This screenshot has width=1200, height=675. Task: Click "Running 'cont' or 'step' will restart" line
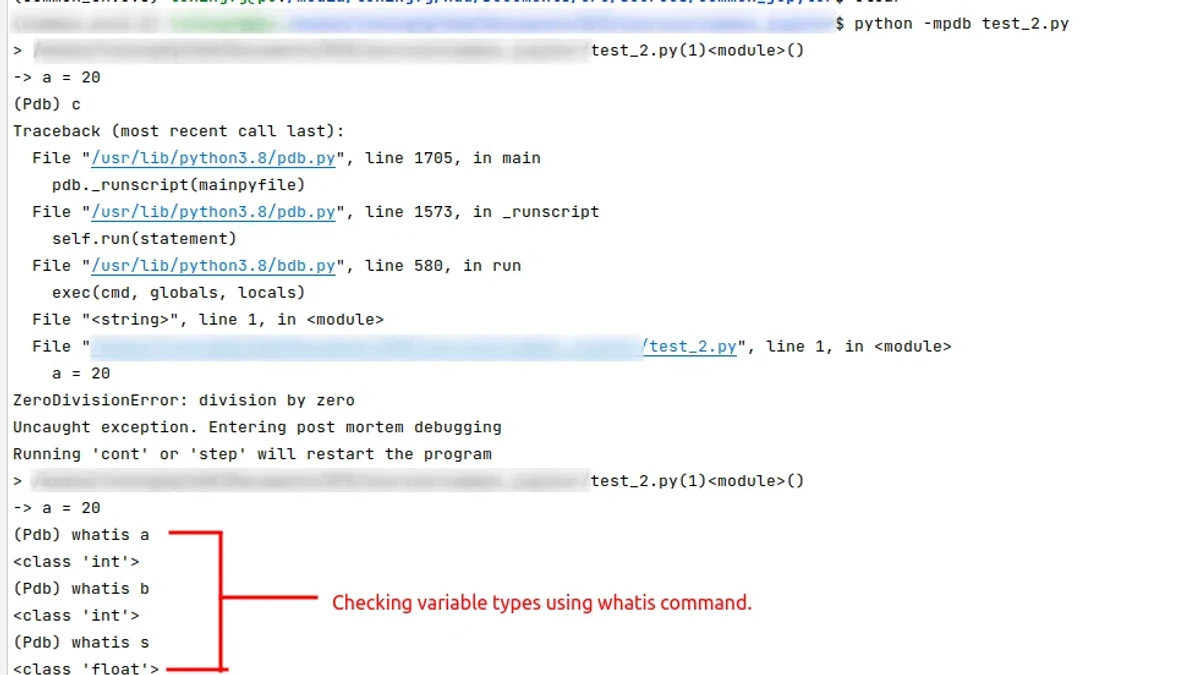[x=252, y=455]
